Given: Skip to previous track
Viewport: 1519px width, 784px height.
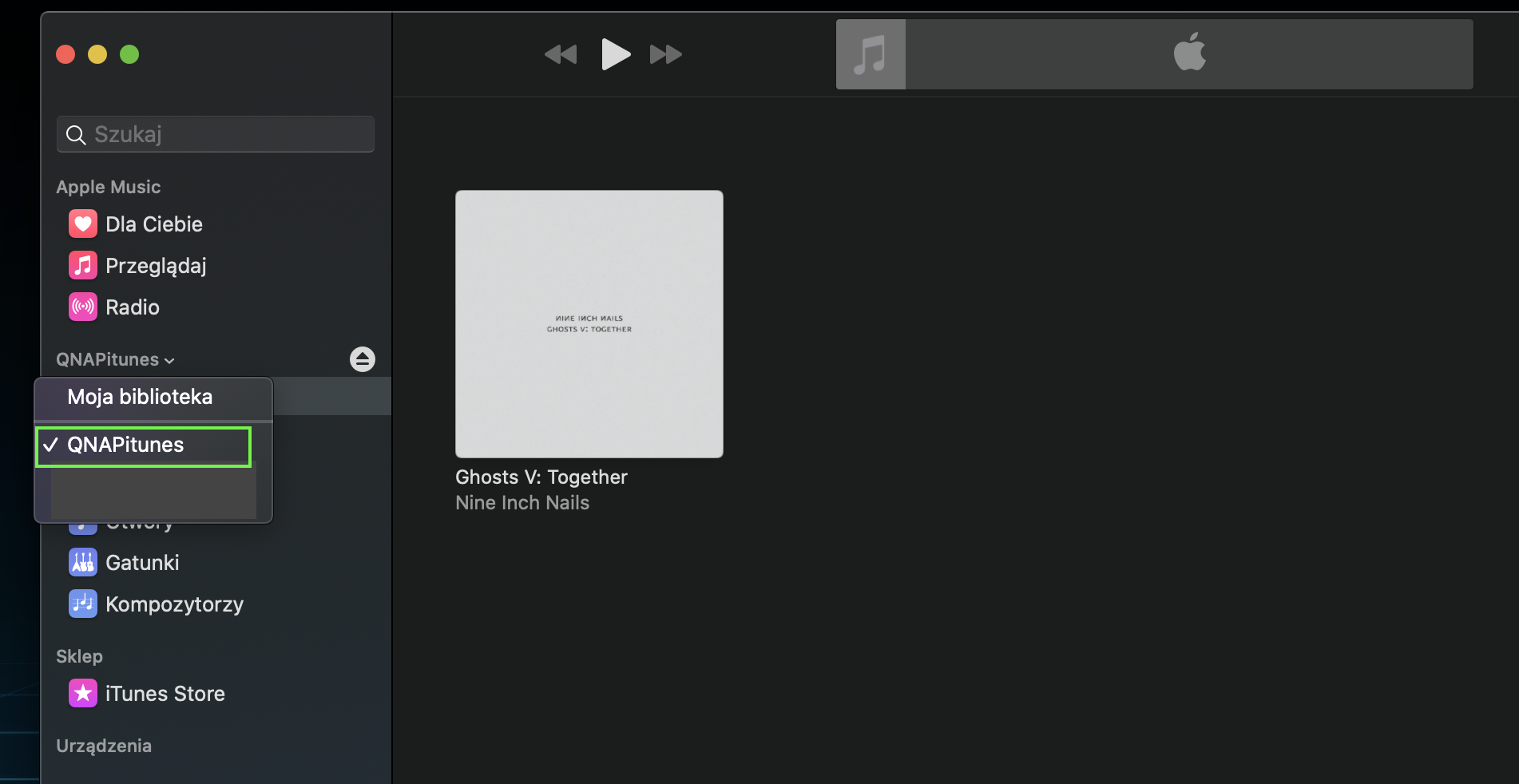Looking at the screenshot, I should [x=561, y=54].
